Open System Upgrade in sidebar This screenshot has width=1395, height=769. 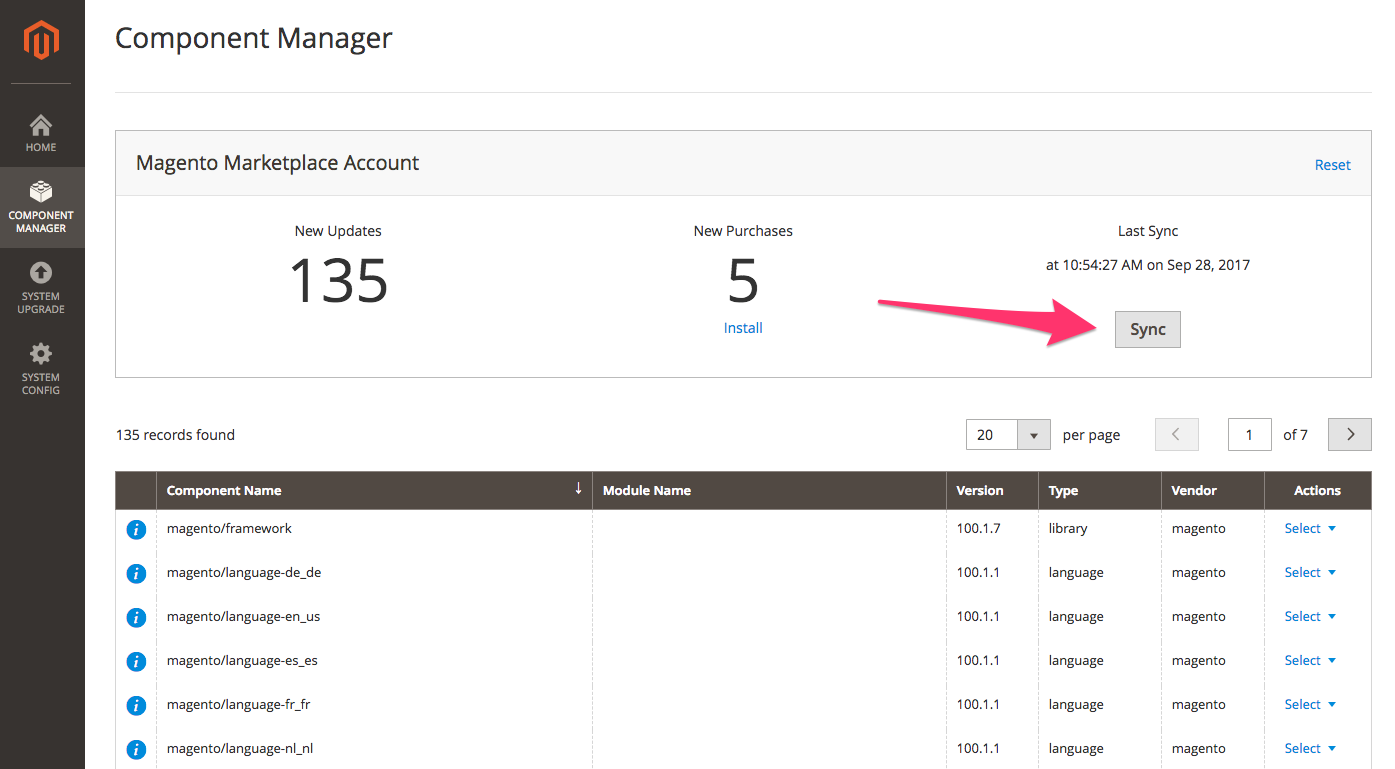tap(42, 288)
